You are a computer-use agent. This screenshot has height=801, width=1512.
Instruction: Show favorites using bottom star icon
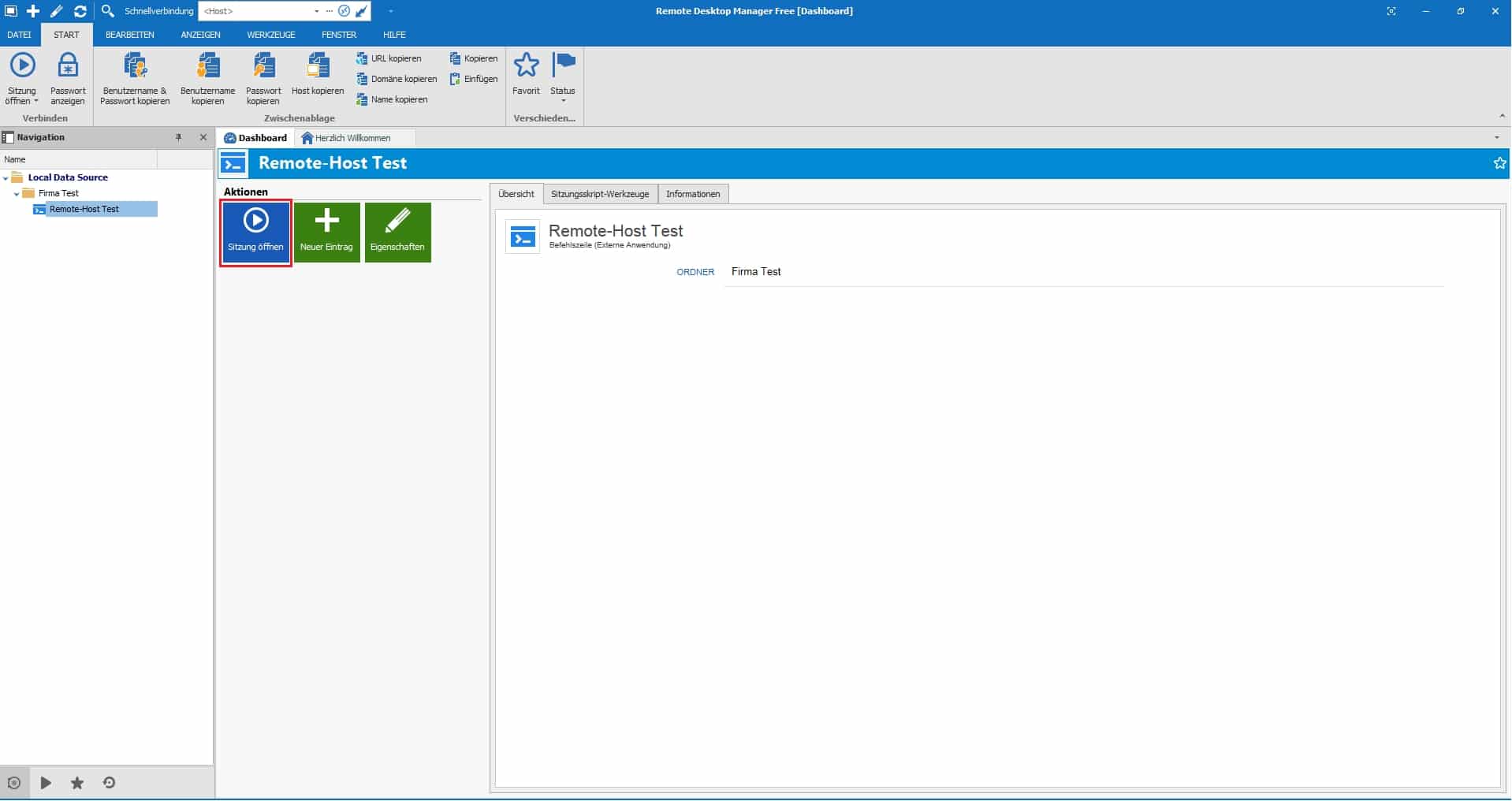[x=77, y=783]
